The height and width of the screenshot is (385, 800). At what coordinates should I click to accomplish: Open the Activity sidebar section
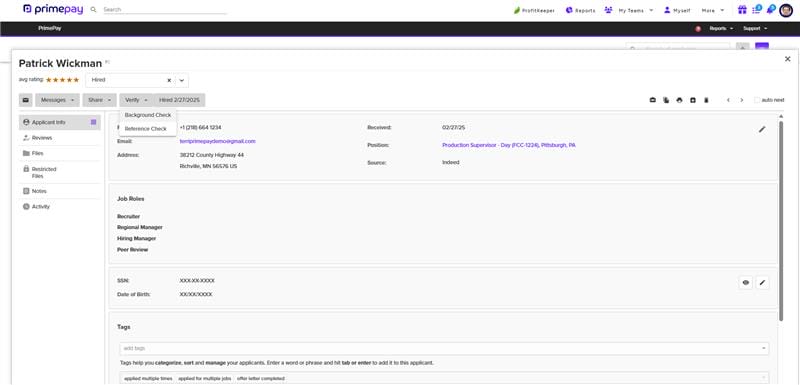pyautogui.click(x=60, y=207)
